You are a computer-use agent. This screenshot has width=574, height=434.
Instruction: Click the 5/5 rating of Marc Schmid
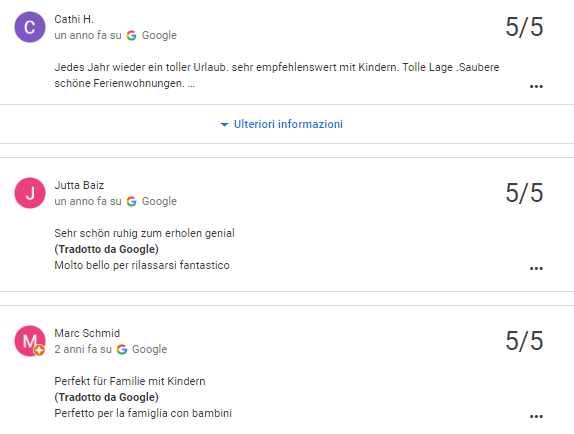click(x=524, y=341)
